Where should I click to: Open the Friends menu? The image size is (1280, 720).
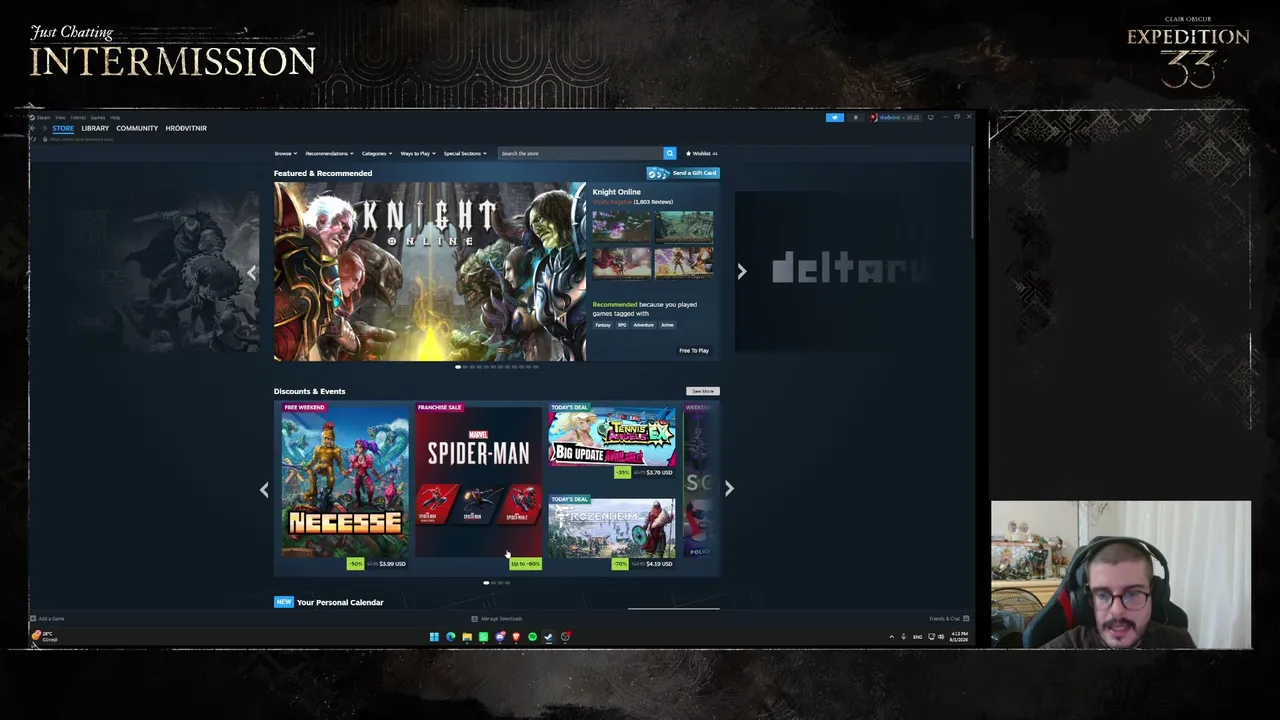tap(78, 117)
